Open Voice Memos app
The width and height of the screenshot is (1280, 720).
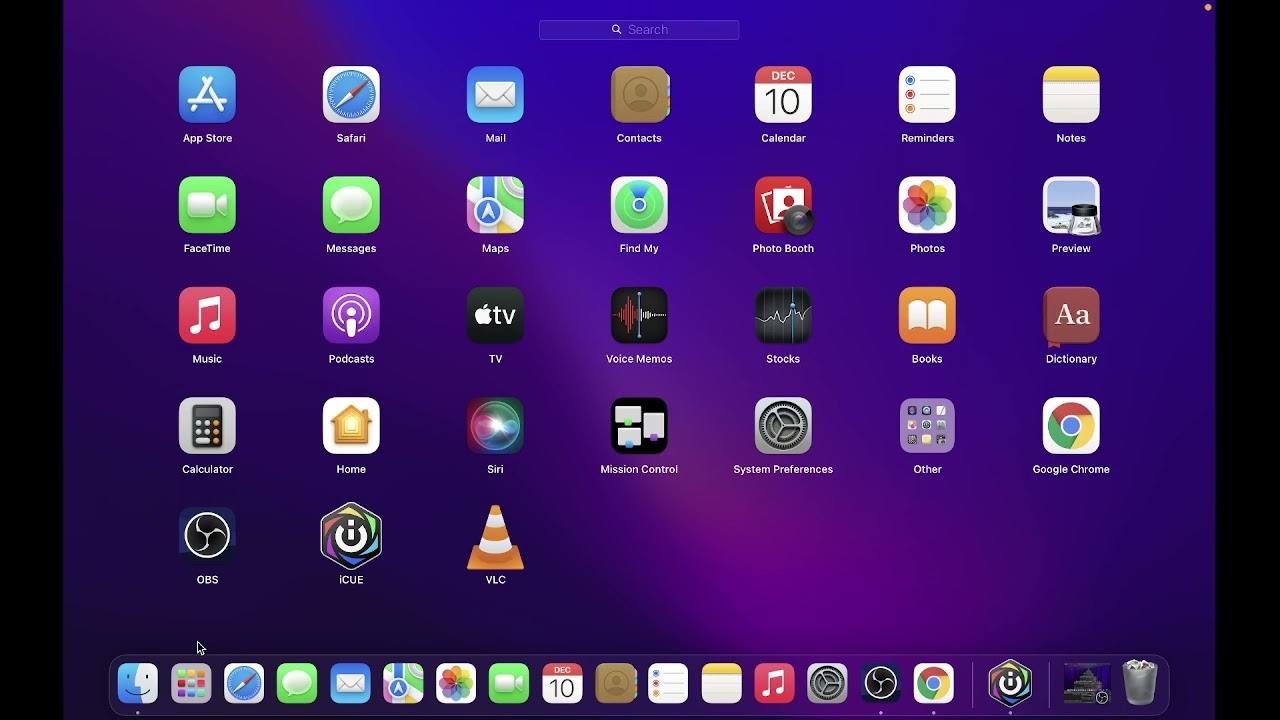pos(639,315)
